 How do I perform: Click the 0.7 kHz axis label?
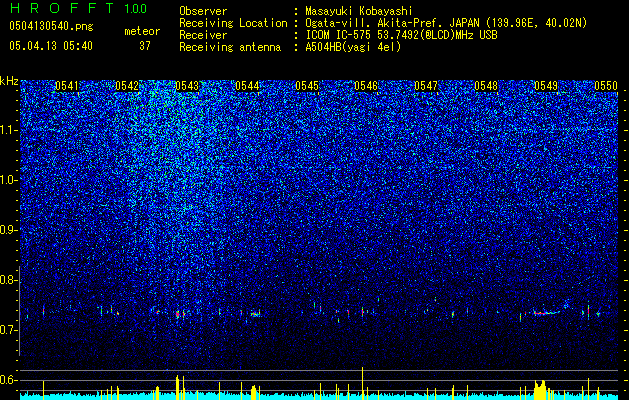[8, 330]
